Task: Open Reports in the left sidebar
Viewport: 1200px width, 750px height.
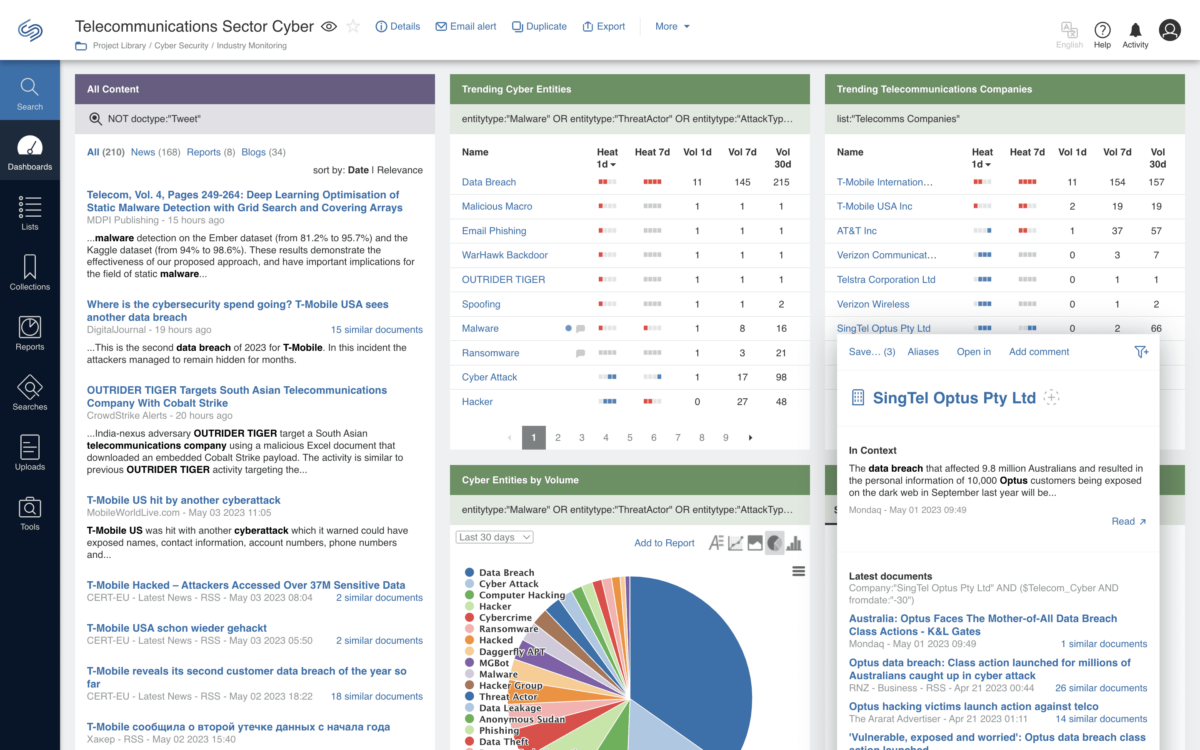Action: pyautogui.click(x=30, y=333)
